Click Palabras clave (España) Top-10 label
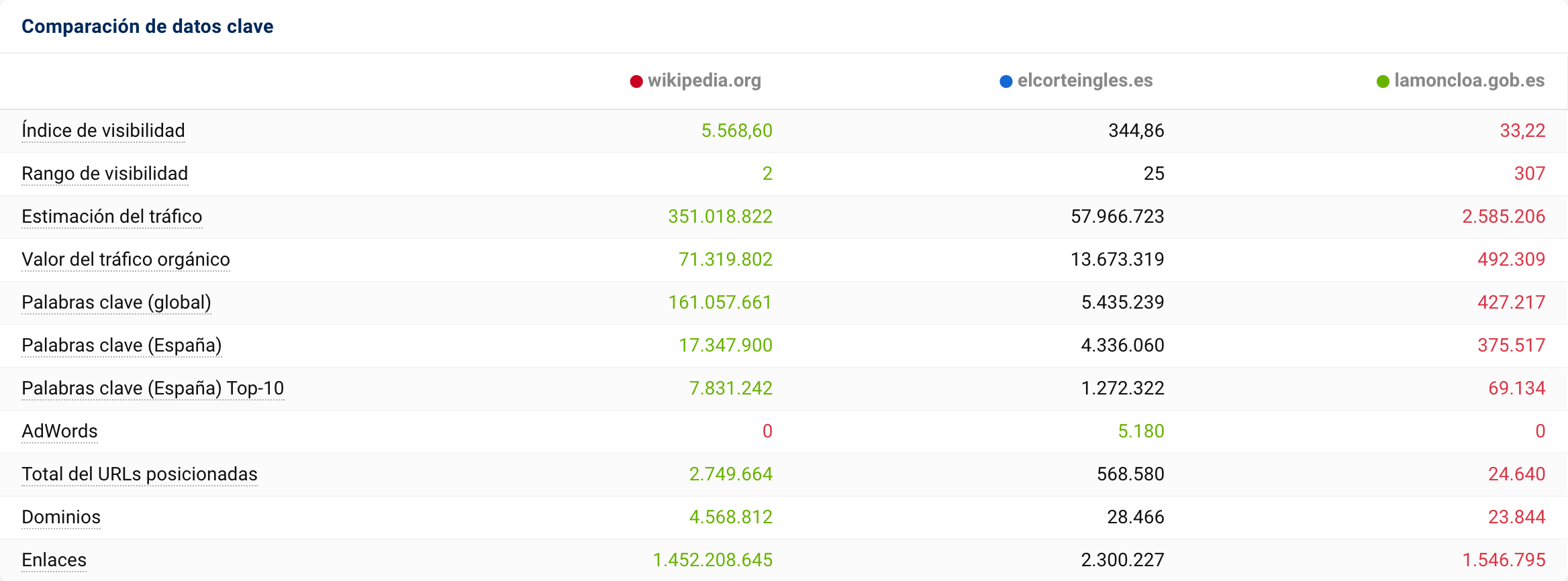The image size is (1568, 581). (152, 388)
